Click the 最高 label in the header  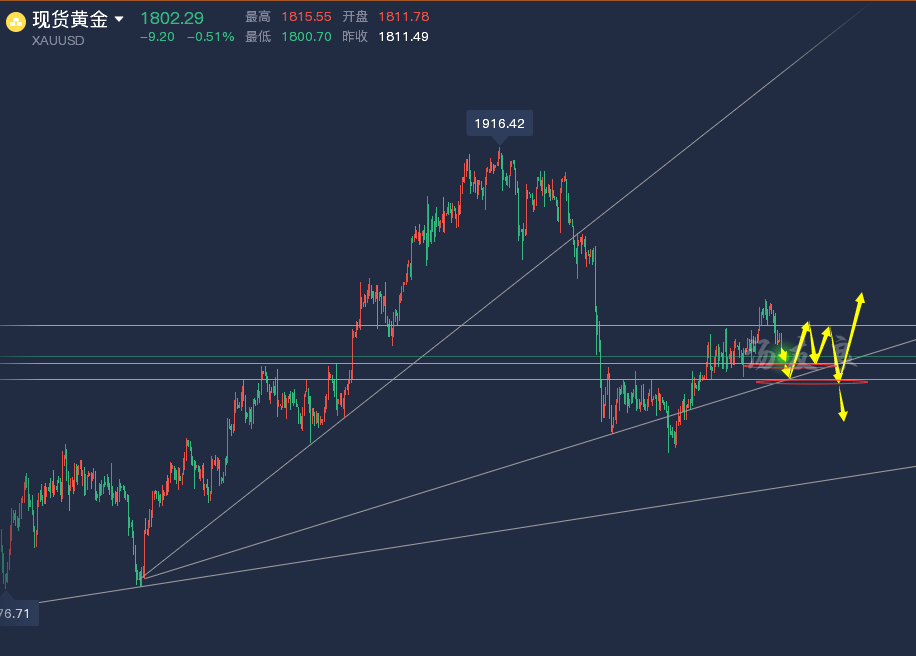(x=257, y=17)
